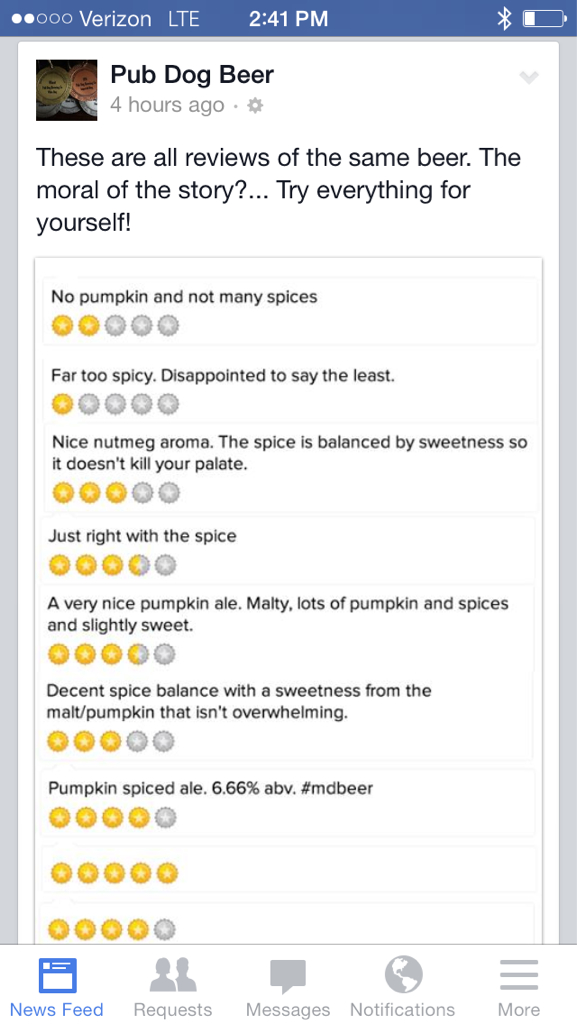Open the Pub Dog Beer page name
The height and width of the screenshot is (1024, 577).
coord(192,74)
